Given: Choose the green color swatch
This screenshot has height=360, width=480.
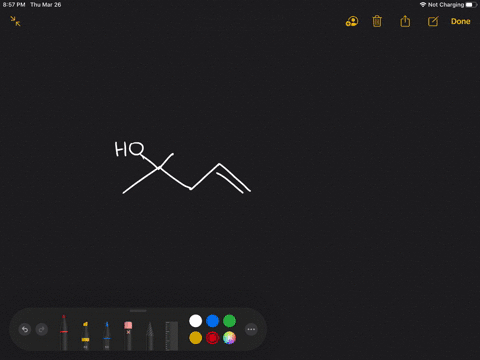Looking at the screenshot, I should pos(229,321).
